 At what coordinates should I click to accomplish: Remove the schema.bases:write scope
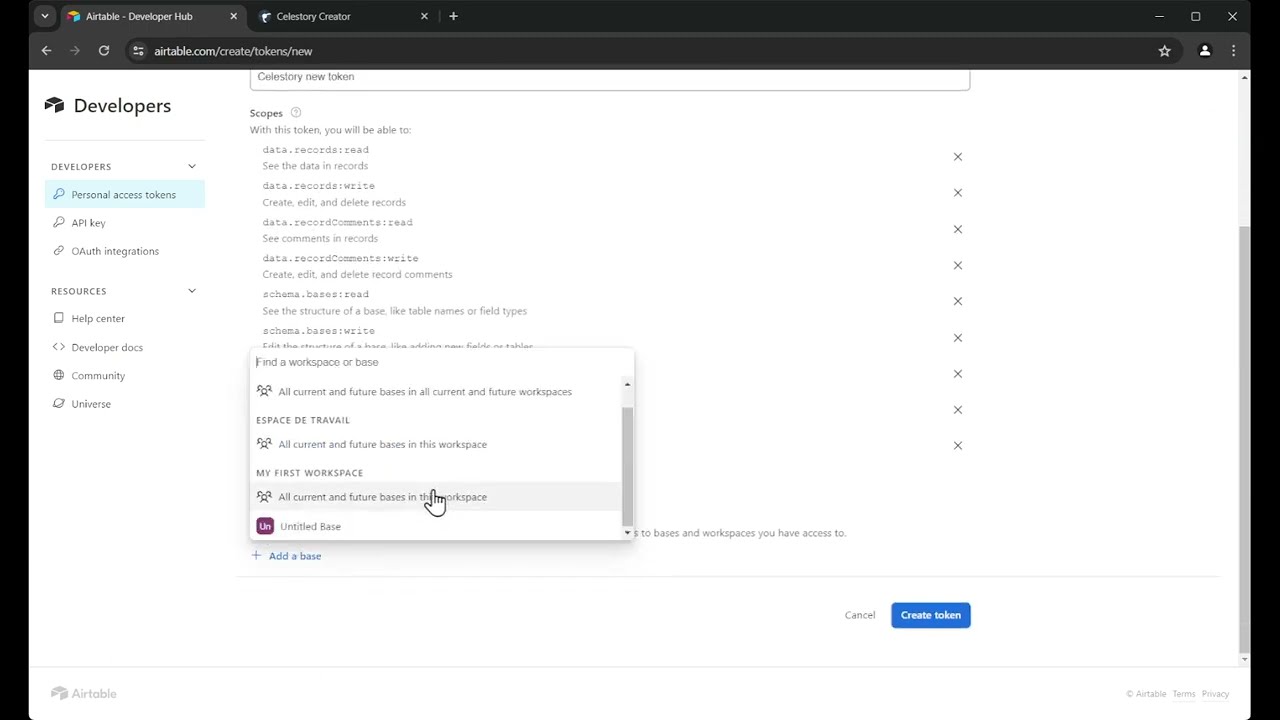tap(957, 338)
